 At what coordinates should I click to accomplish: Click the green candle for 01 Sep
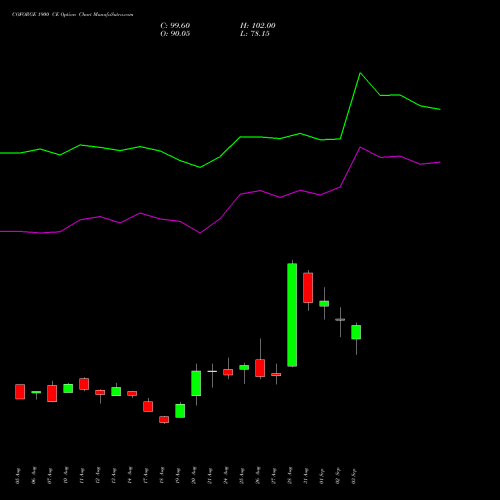[x=324, y=304]
